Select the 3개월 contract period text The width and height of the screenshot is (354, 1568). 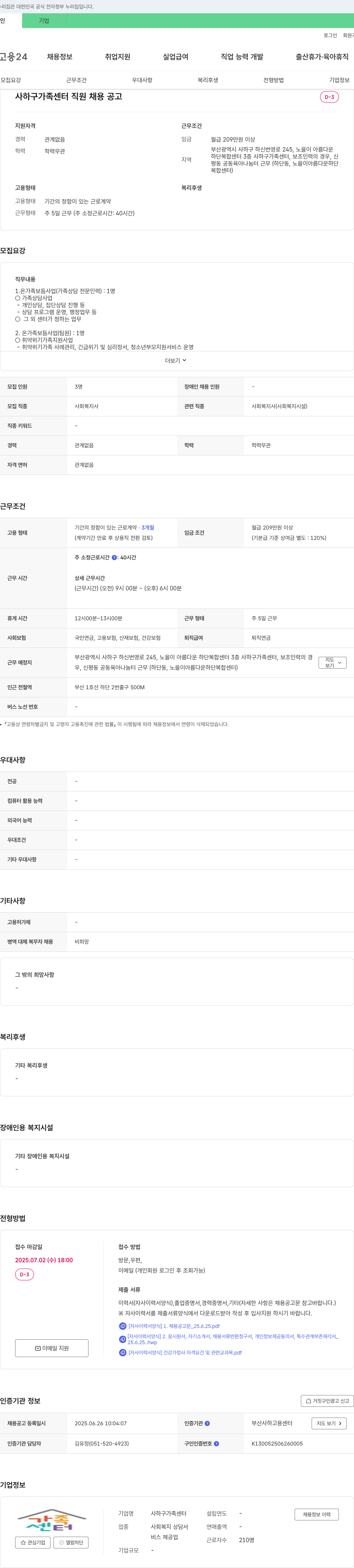tap(148, 528)
